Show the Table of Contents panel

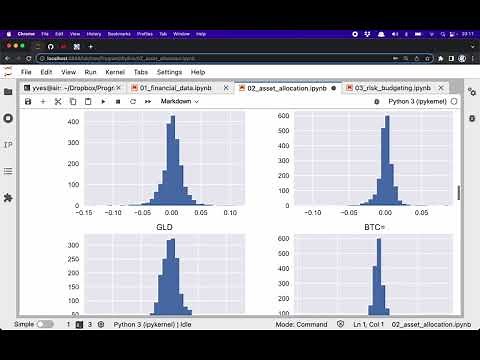click(8, 171)
